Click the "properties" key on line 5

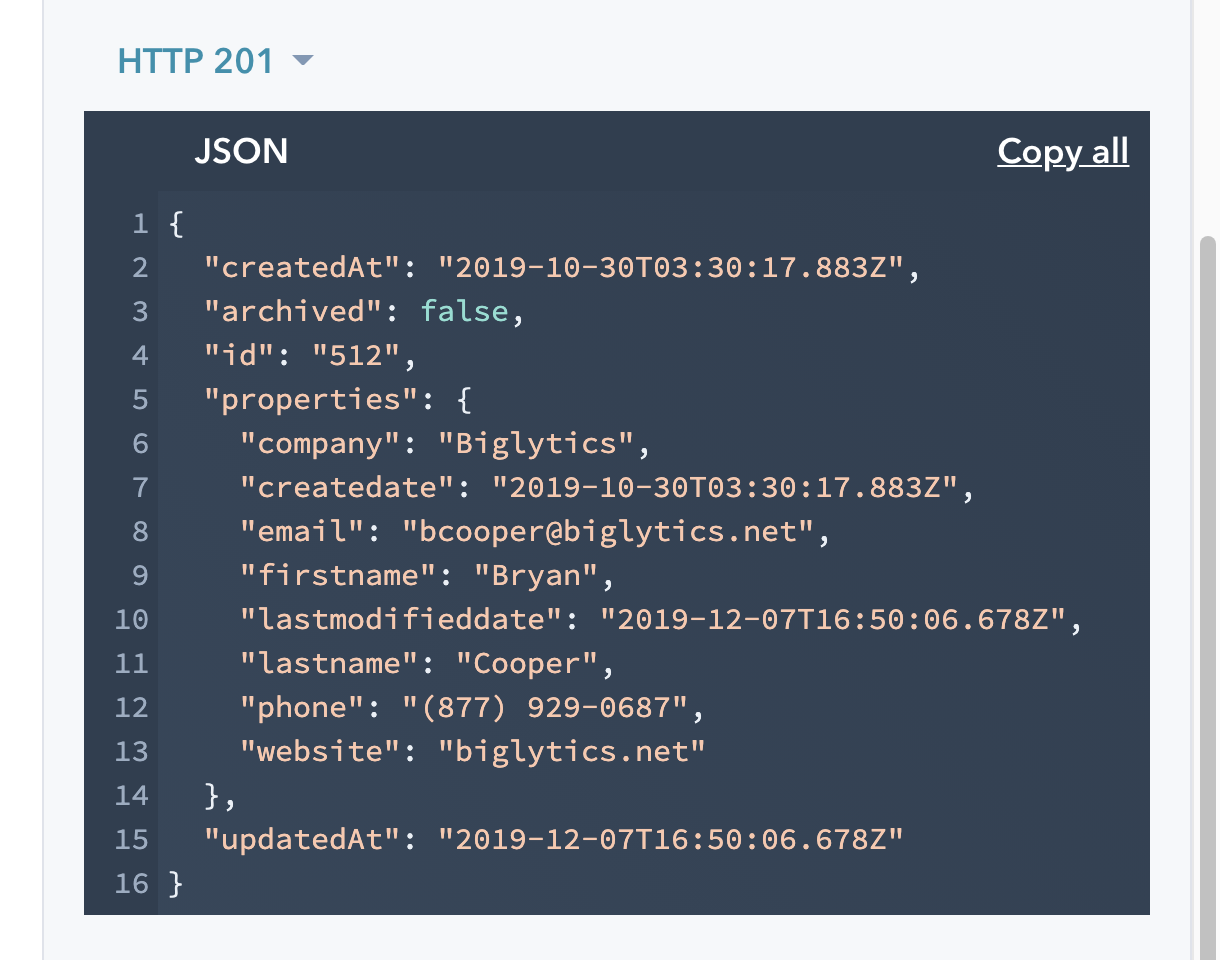[x=311, y=400]
